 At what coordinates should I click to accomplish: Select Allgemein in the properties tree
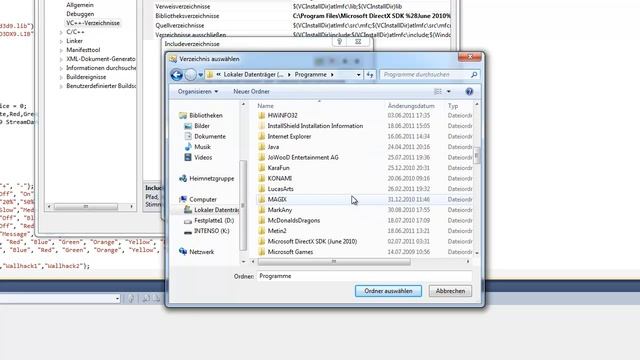(x=80, y=5)
